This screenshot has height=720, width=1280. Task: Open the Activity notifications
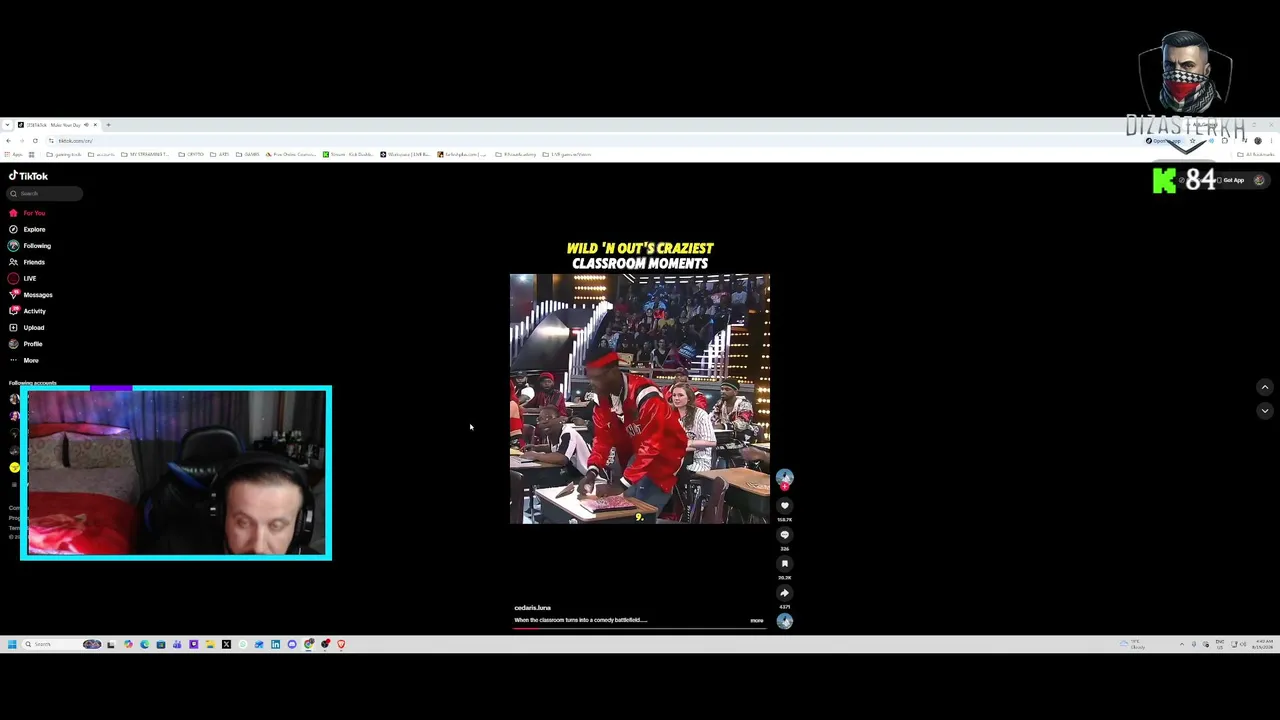coord(28,311)
